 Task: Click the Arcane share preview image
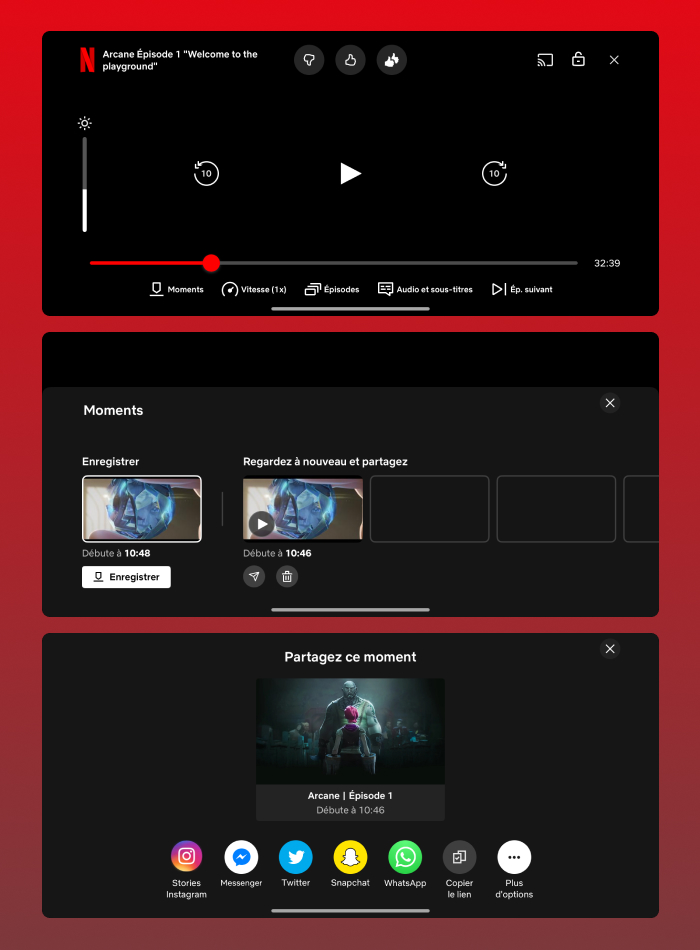[x=350, y=732]
